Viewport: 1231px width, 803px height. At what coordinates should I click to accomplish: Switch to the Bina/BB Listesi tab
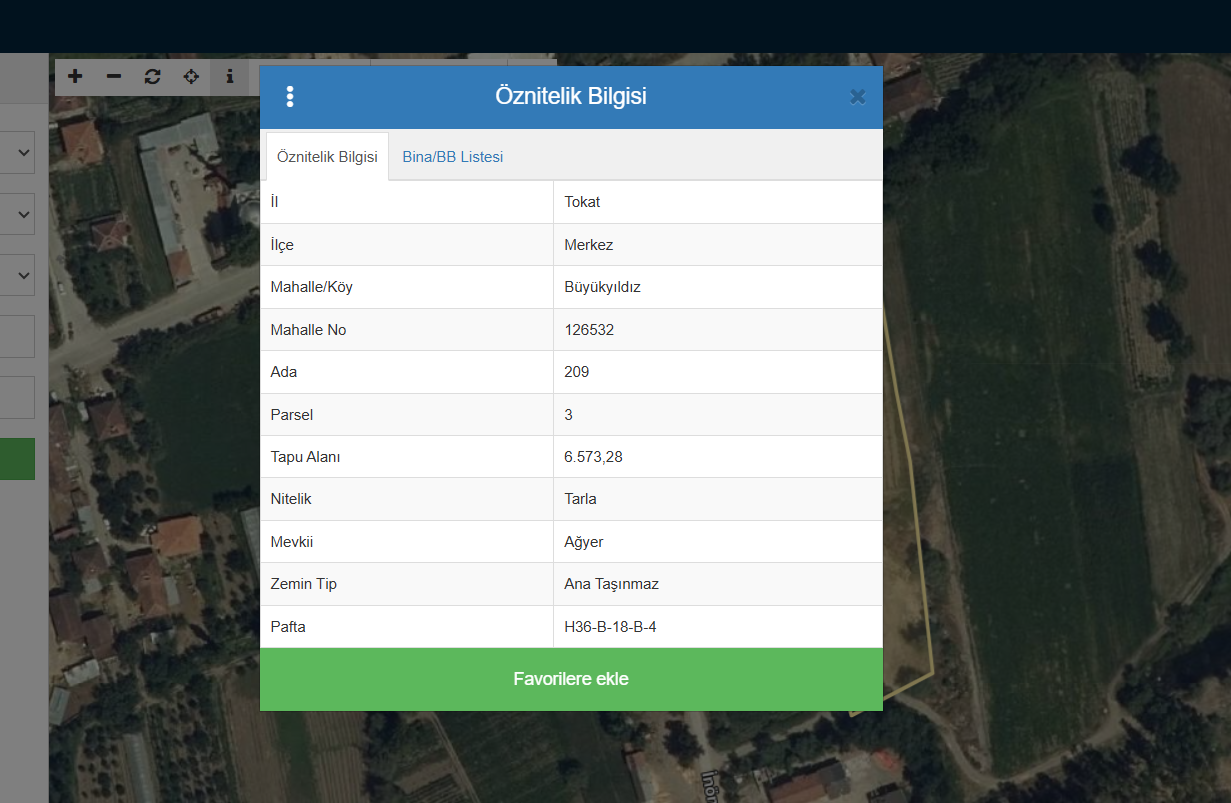point(452,157)
